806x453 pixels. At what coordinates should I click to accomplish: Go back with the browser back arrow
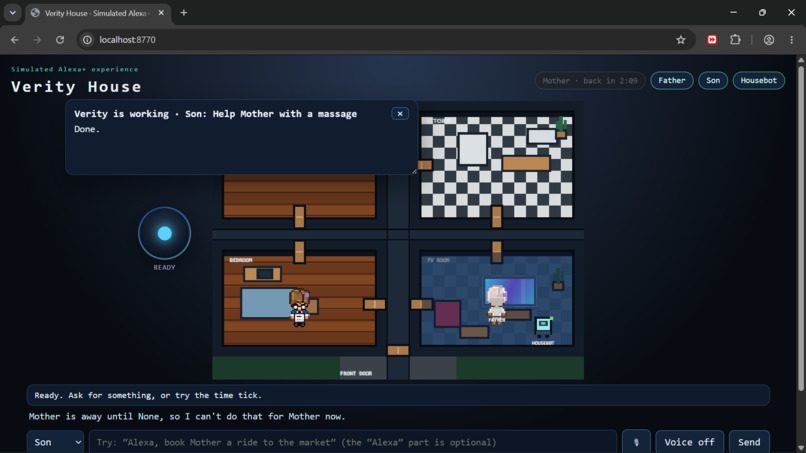[x=15, y=40]
